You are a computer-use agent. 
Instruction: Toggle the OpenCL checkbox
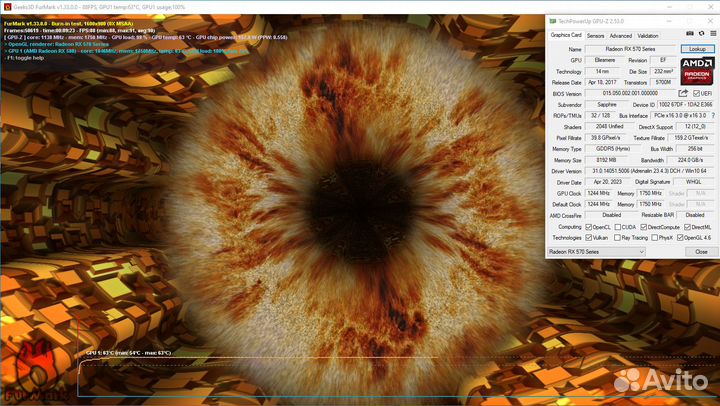coord(589,226)
